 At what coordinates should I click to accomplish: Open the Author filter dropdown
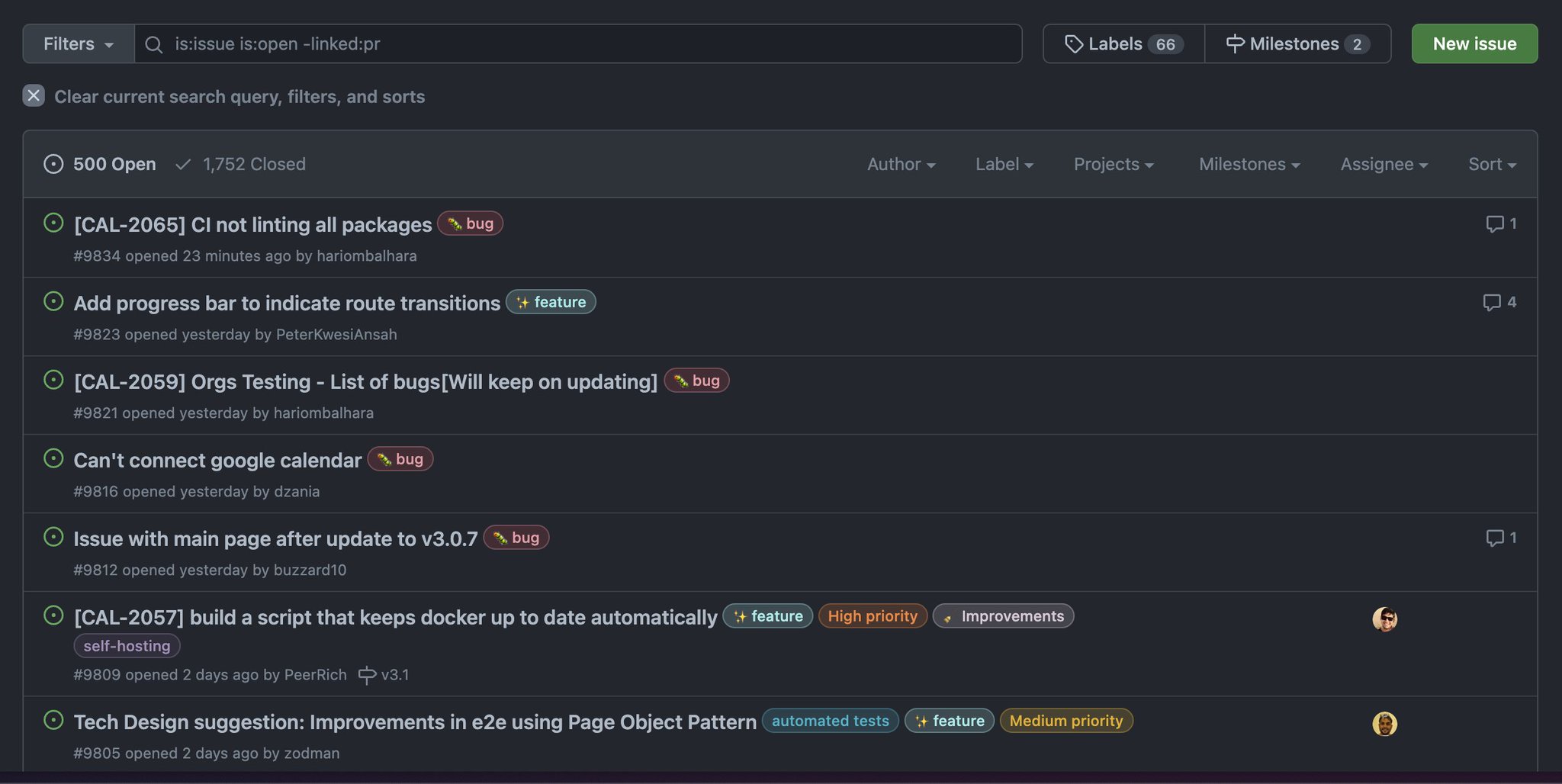901,164
